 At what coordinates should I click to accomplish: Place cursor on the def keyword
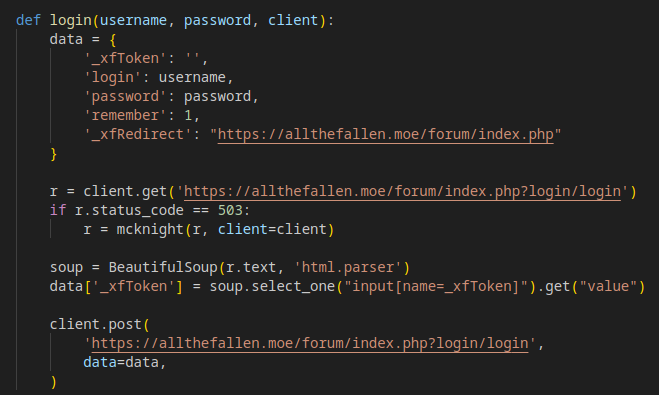pos(28,20)
